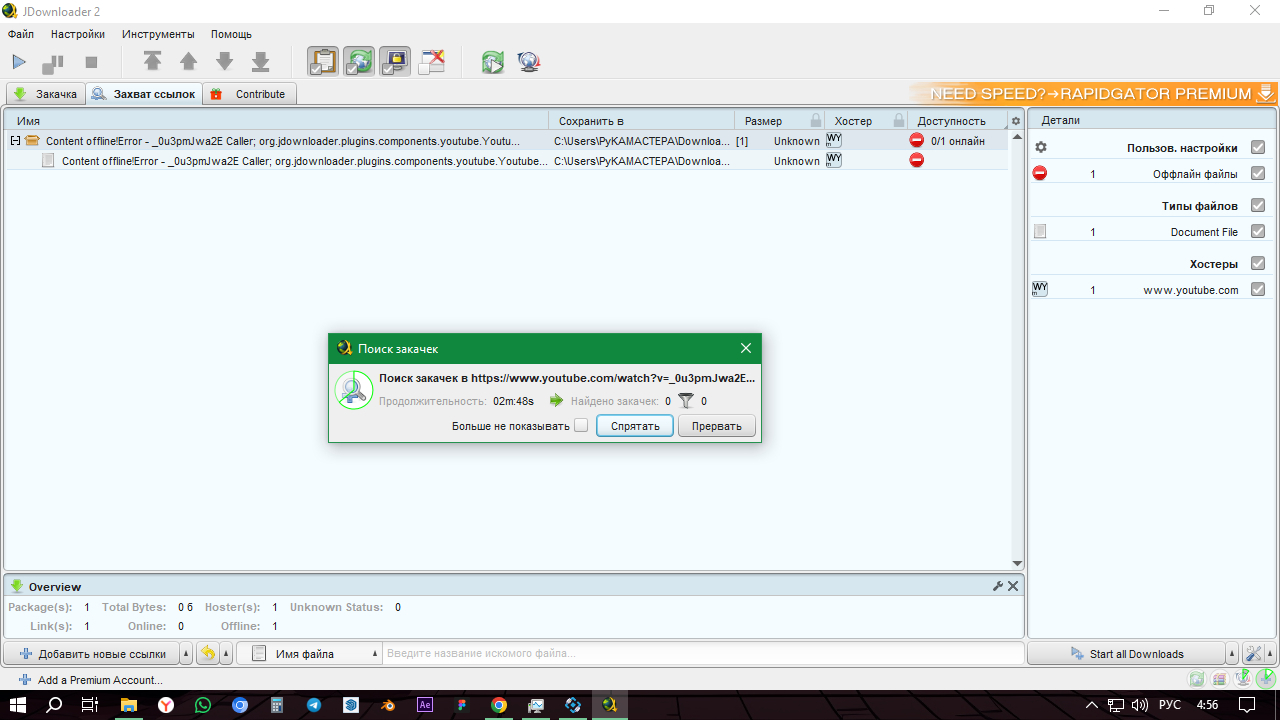The height and width of the screenshot is (720, 1280).
Task: Open the Помощь menu
Action: [x=231, y=34]
